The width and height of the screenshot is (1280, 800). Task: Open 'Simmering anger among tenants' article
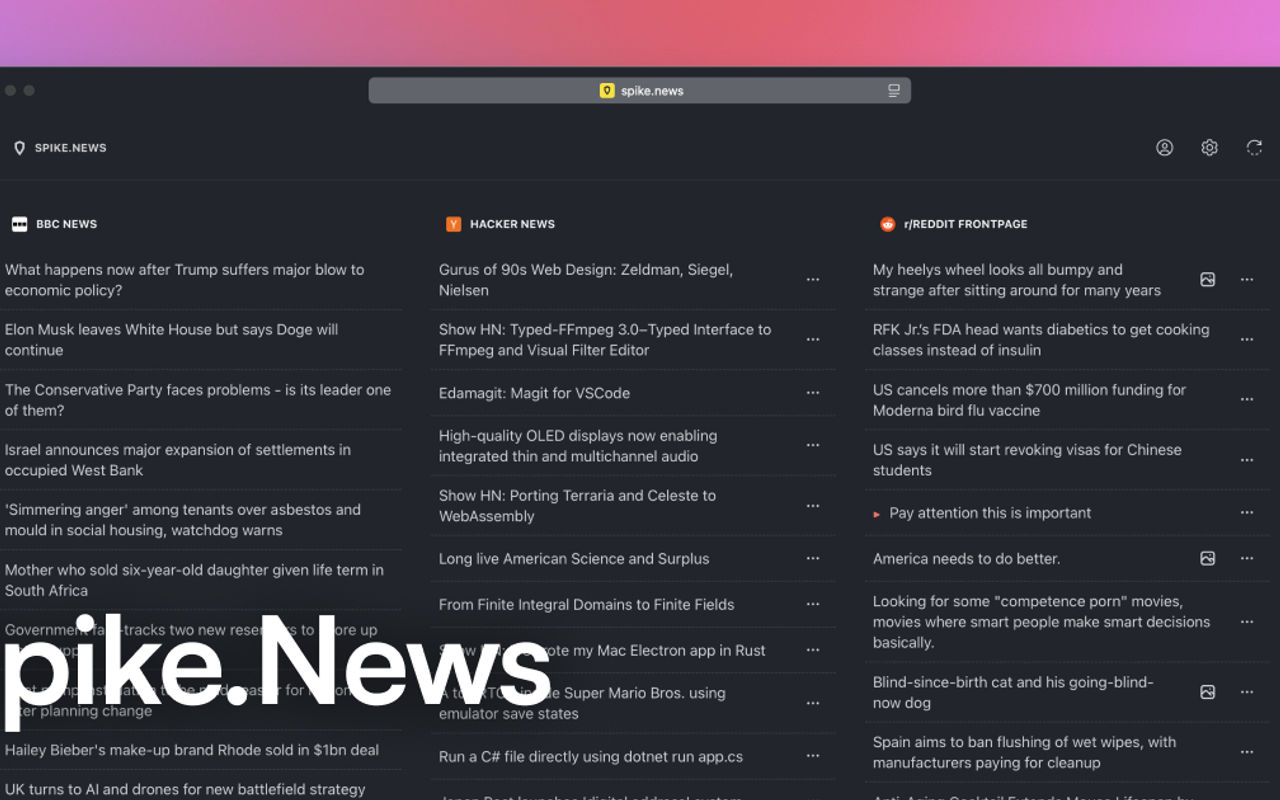tap(183, 520)
